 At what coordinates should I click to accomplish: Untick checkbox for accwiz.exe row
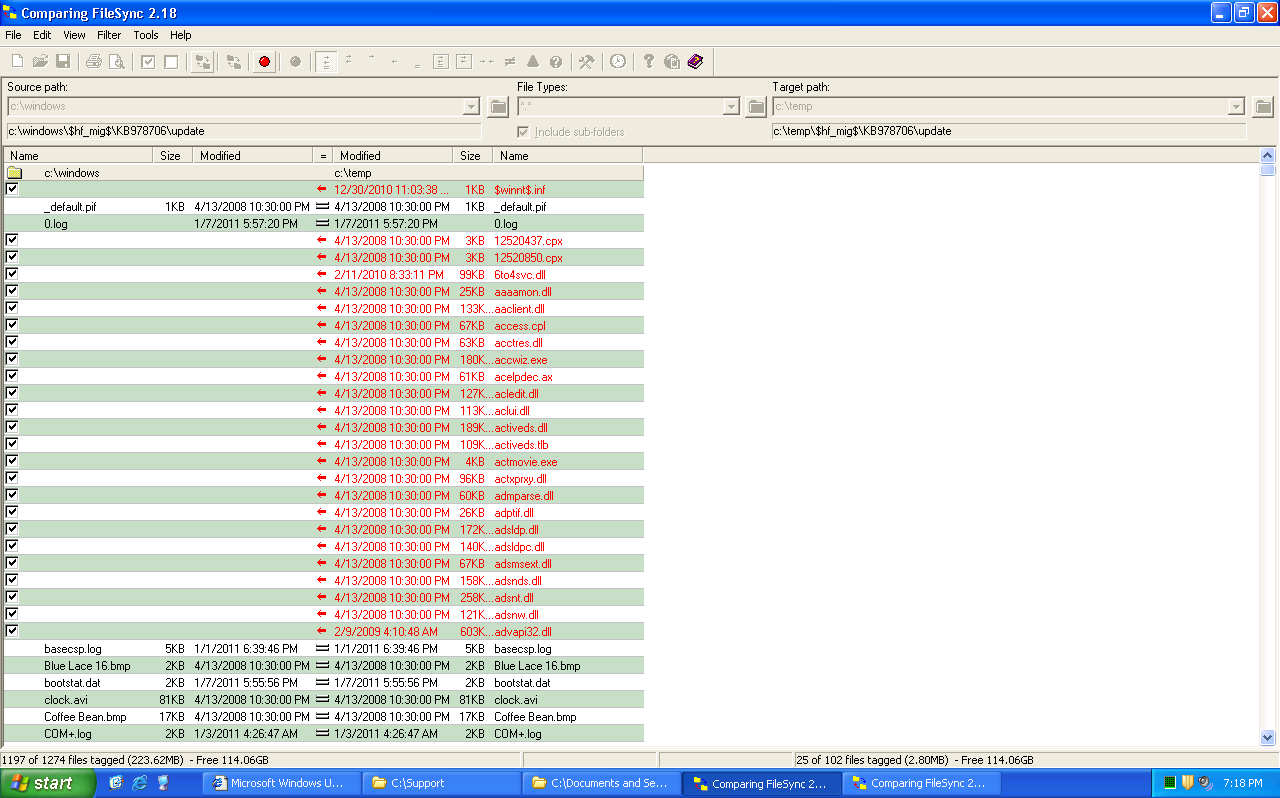(12, 359)
